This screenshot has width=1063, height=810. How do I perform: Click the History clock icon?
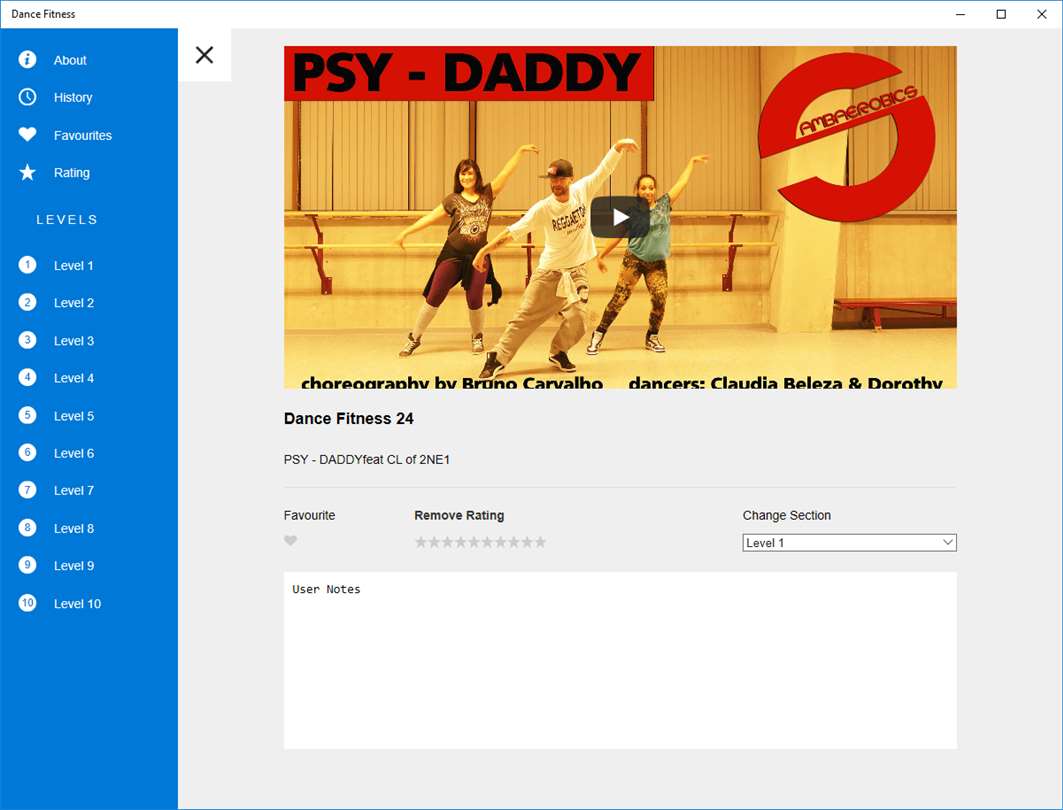pyautogui.click(x=27, y=97)
